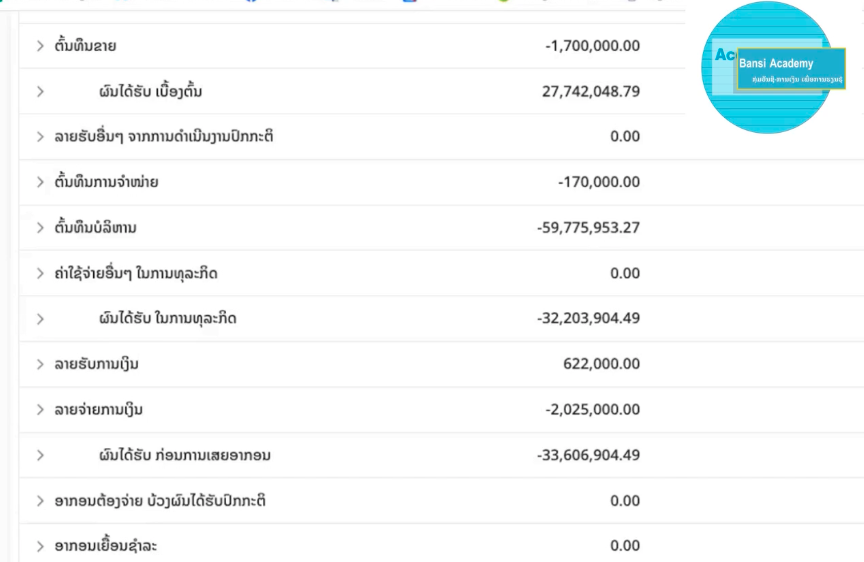Image resolution: width=864 pixels, height=562 pixels.
Task: Expand ຜົນໄດ້ຮັບ ໃນການທຸລະກິດ row chevron
Action: [40, 319]
